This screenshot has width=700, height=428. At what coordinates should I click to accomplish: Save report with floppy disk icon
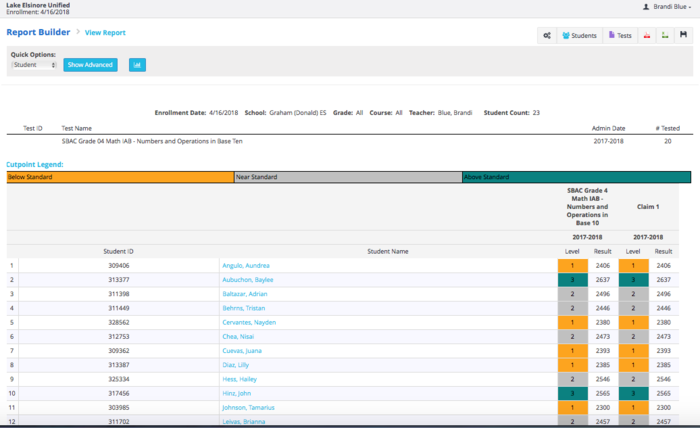point(683,35)
